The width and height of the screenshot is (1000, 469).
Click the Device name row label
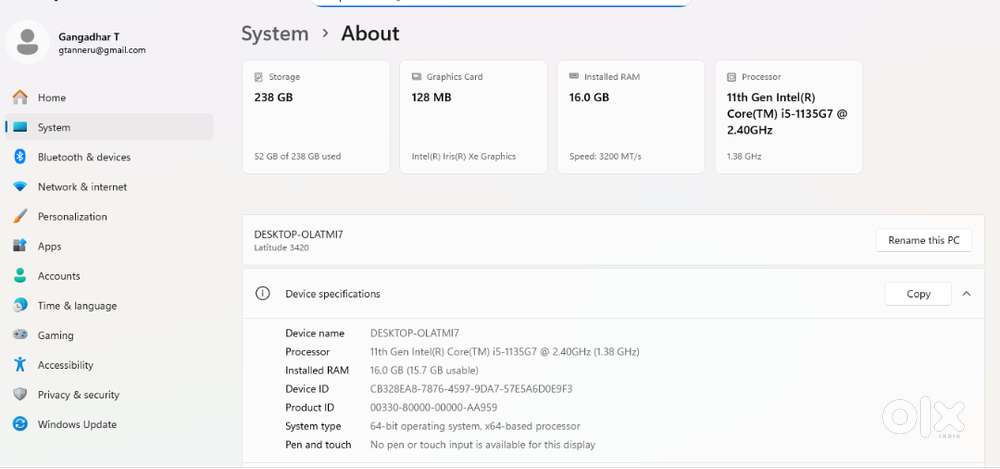pyautogui.click(x=314, y=333)
